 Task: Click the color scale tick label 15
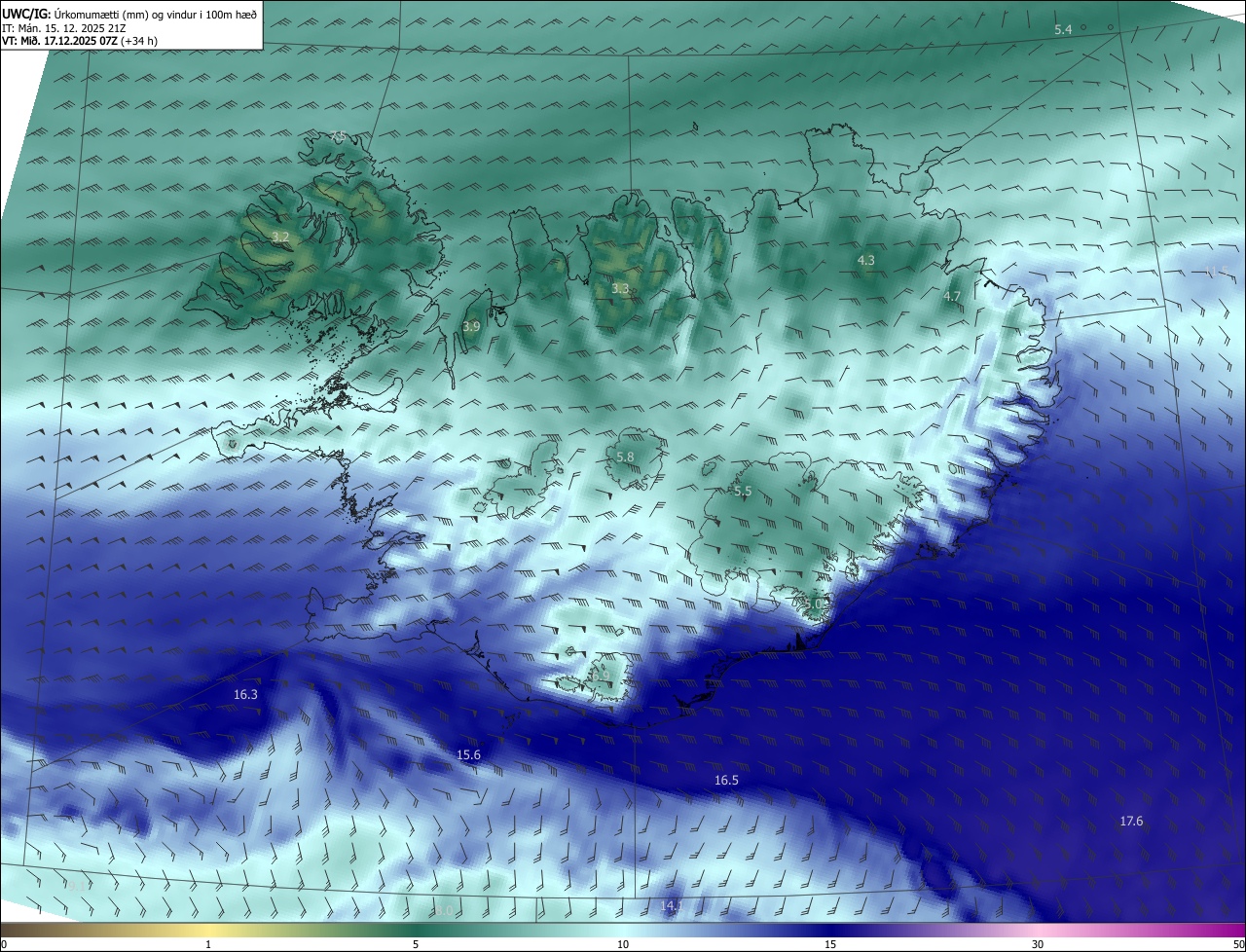click(x=830, y=944)
